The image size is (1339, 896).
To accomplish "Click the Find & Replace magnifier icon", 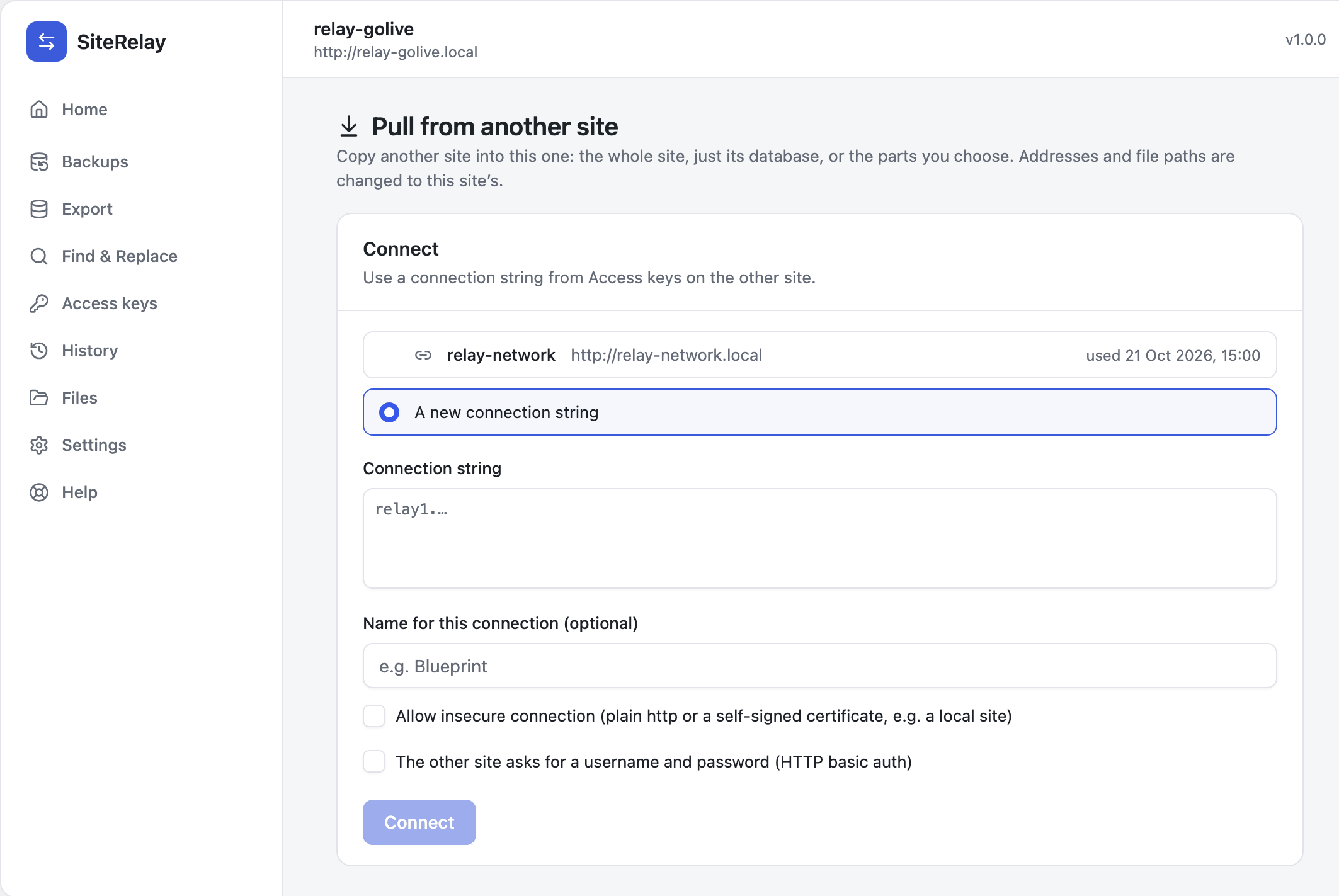I will (x=39, y=256).
